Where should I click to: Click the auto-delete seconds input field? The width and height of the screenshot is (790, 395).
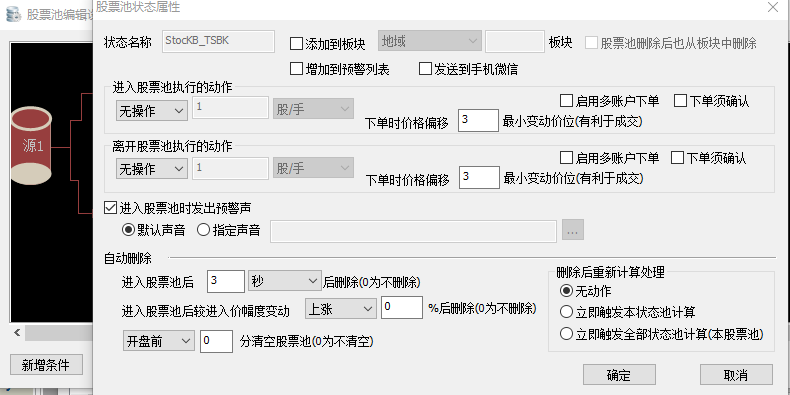pyautogui.click(x=226, y=281)
